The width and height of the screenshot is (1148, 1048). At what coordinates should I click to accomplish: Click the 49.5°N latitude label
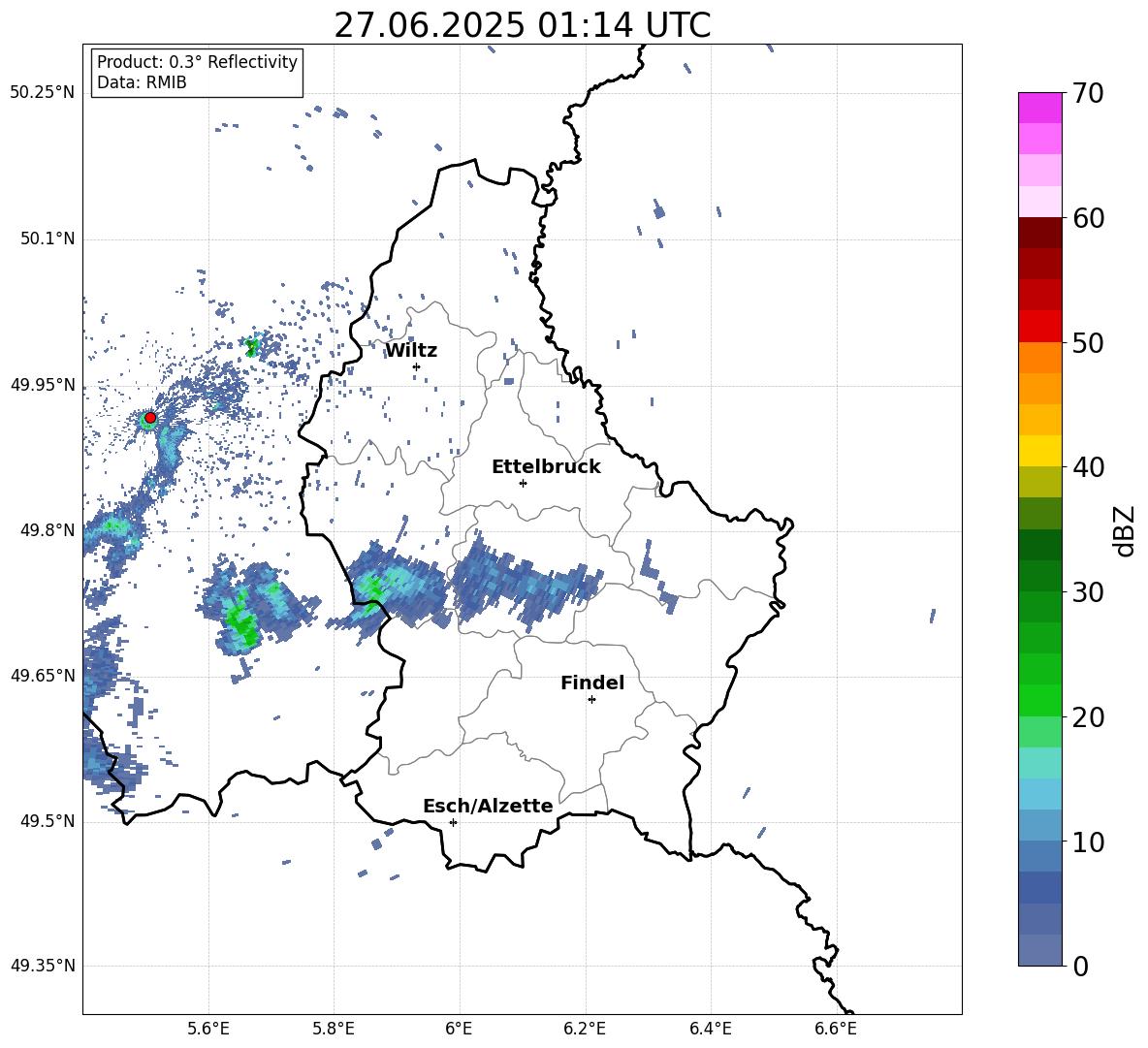point(48,821)
